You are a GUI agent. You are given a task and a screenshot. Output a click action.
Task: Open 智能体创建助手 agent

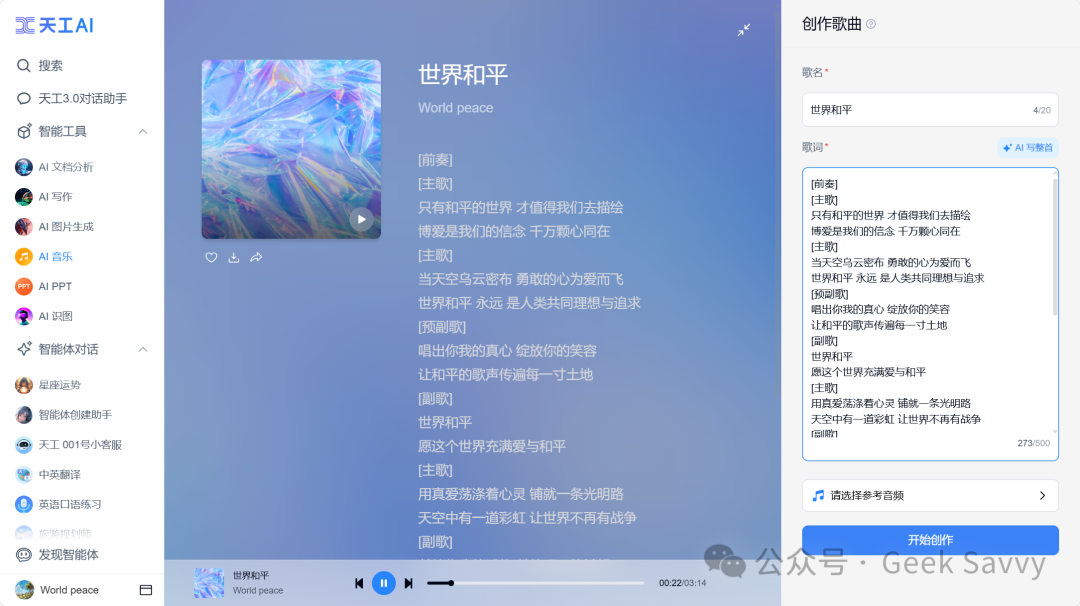63,415
